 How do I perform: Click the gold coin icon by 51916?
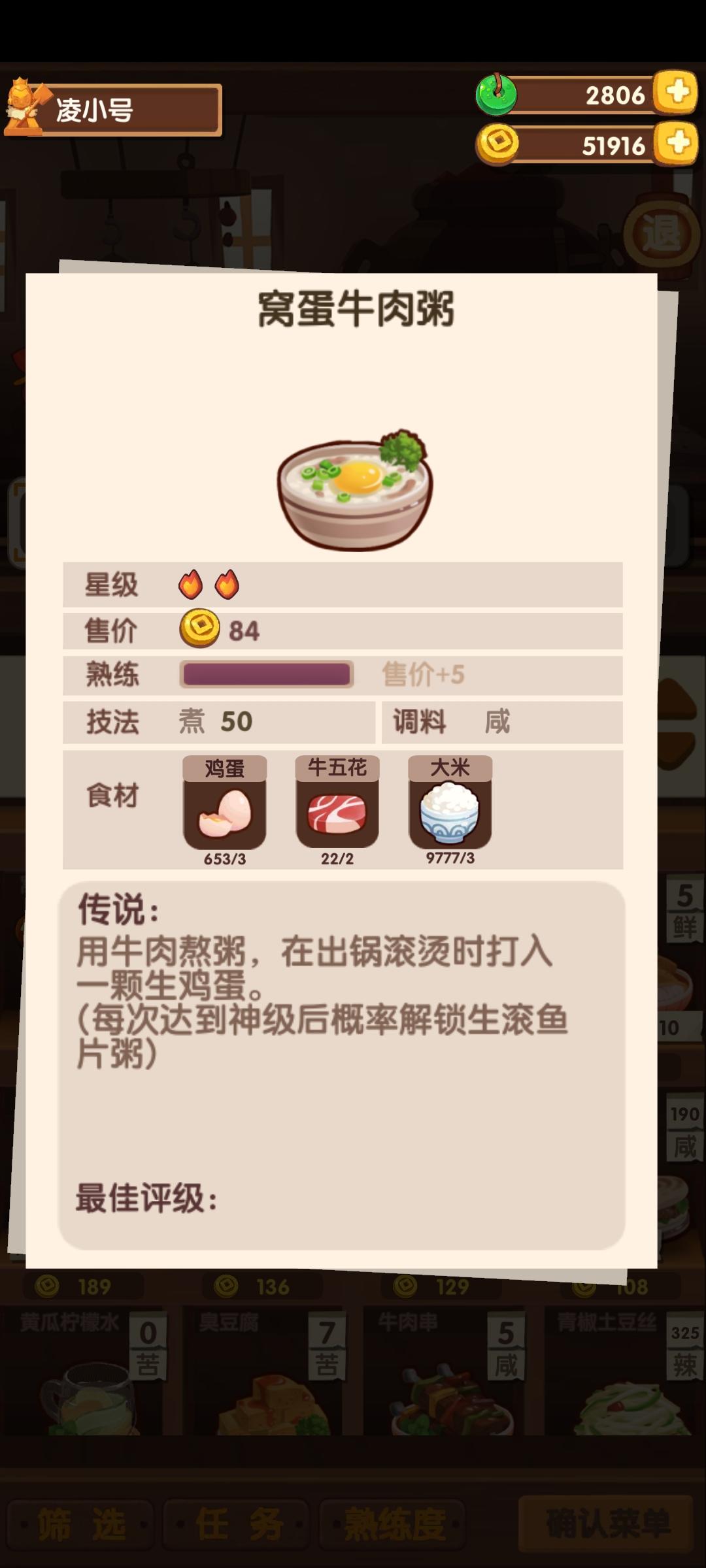pyautogui.click(x=497, y=143)
